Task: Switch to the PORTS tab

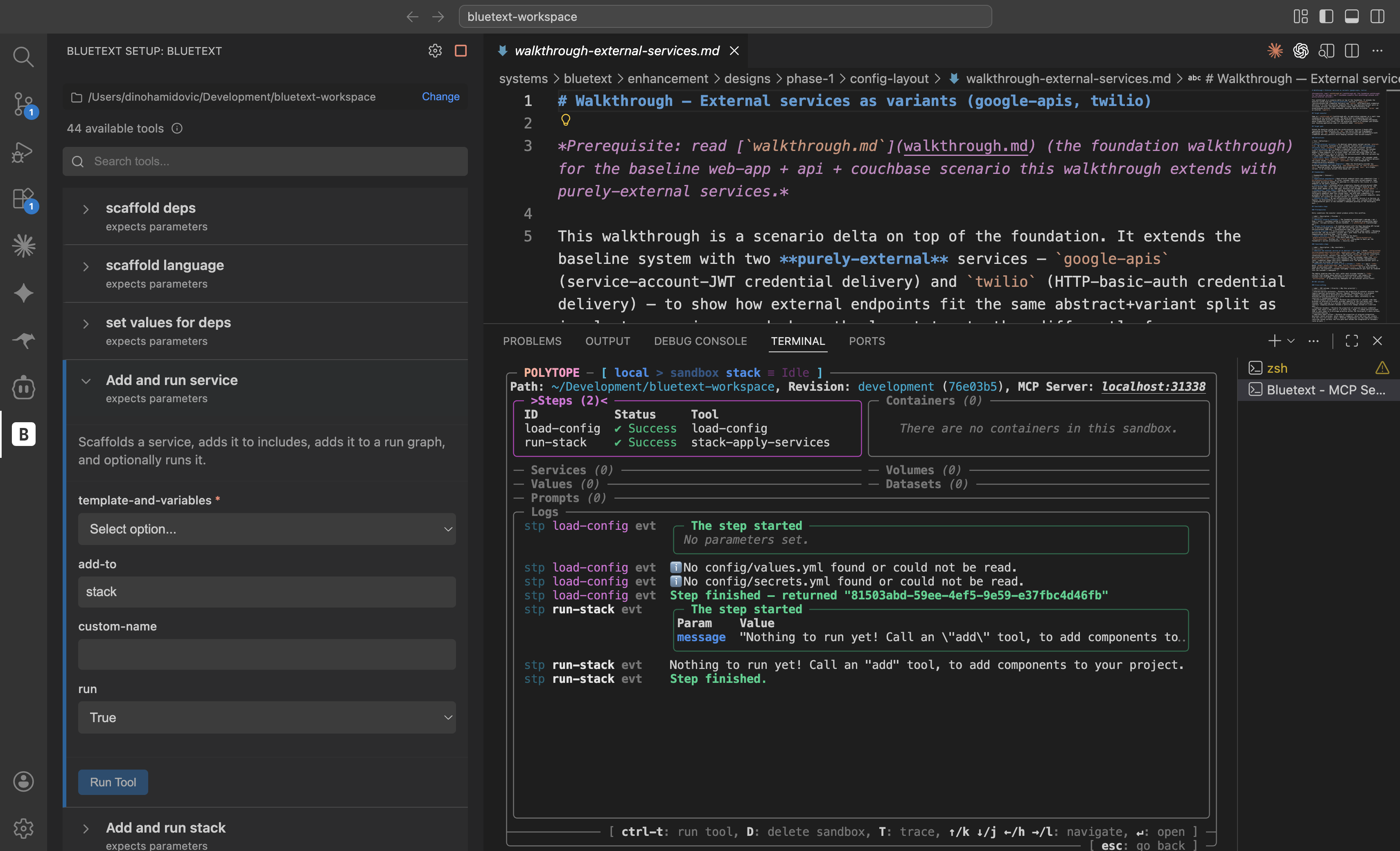Action: click(x=867, y=341)
